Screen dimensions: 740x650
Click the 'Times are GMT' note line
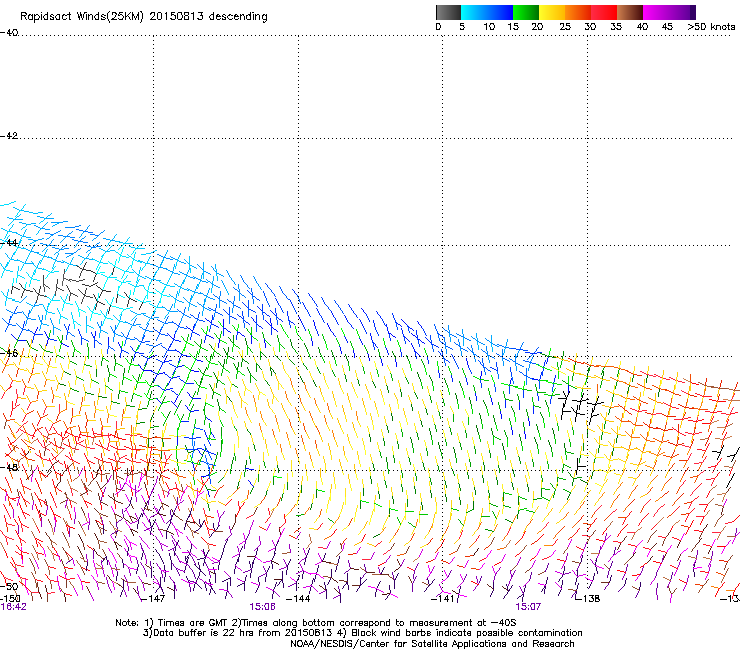pyautogui.click(x=316, y=623)
